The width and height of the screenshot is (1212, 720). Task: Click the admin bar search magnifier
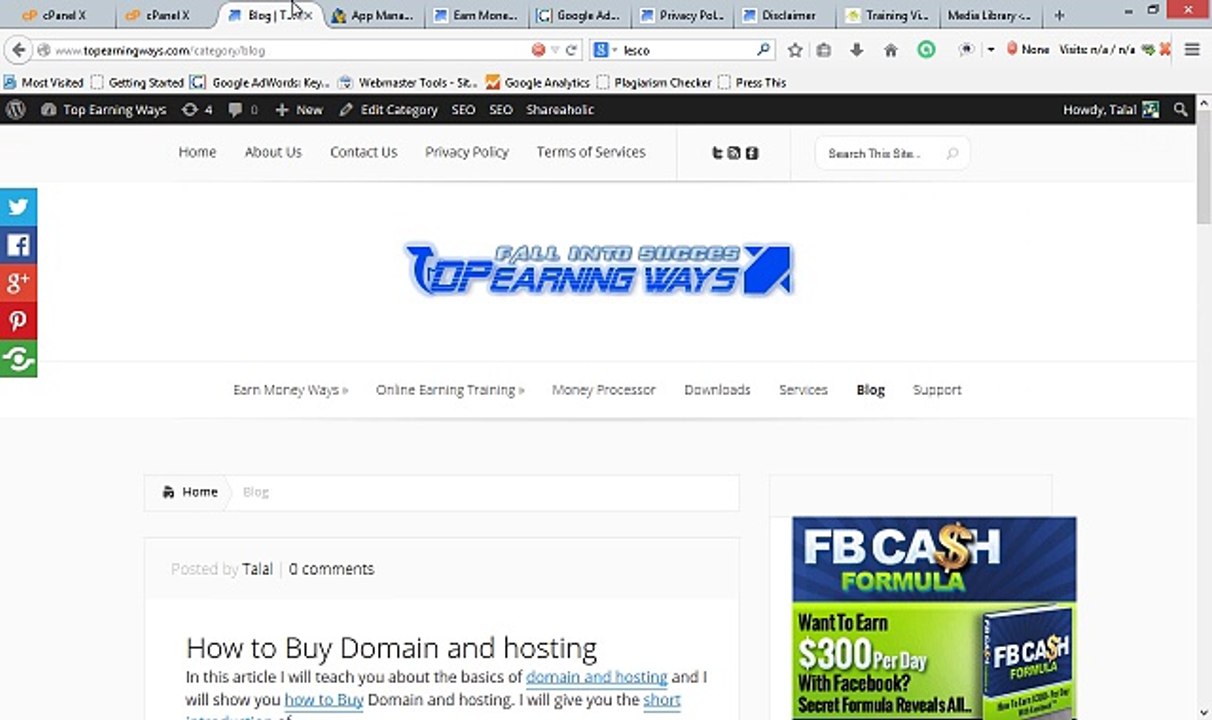pyautogui.click(x=1181, y=110)
